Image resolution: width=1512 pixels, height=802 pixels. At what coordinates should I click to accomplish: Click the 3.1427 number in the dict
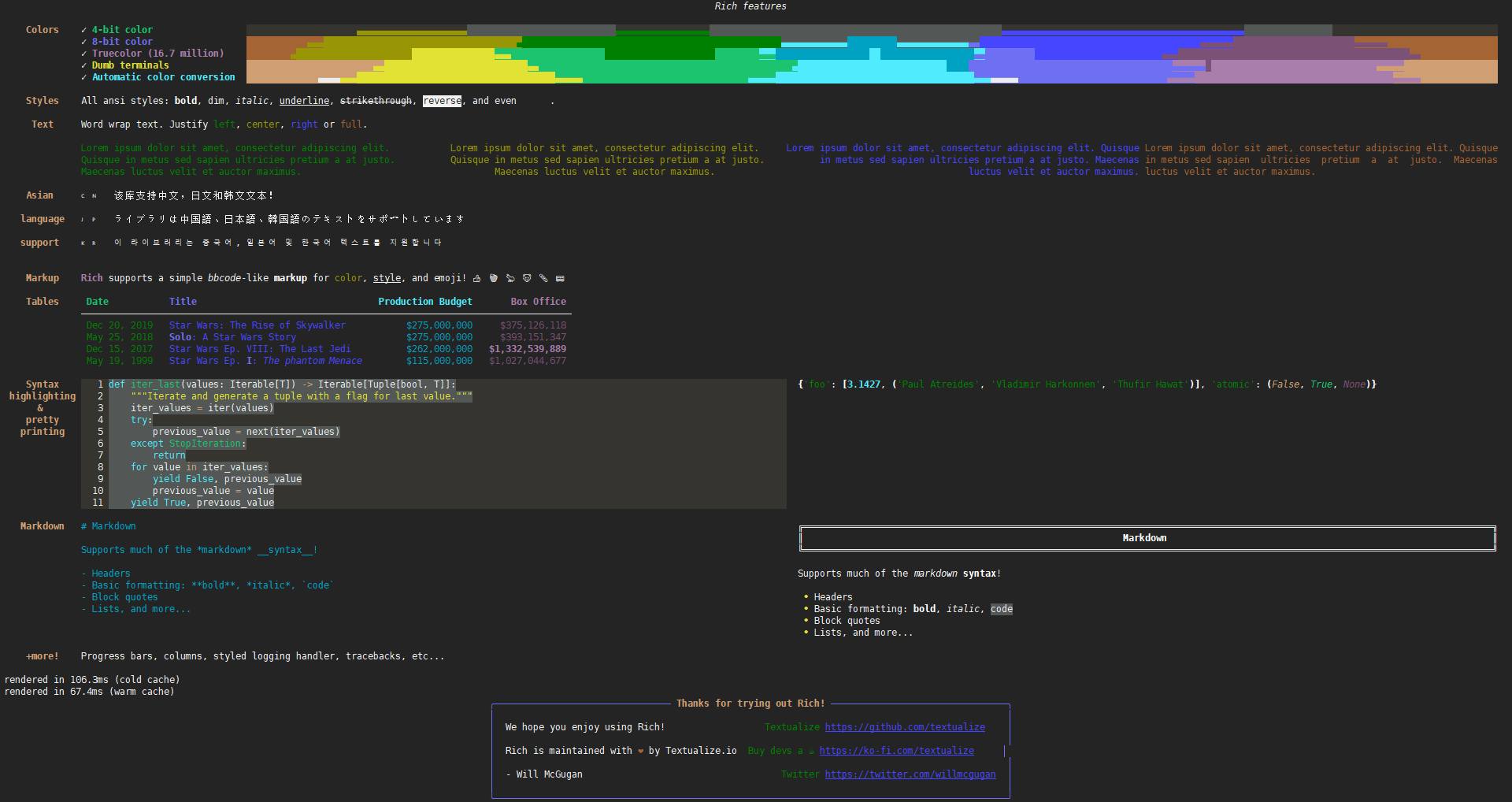point(864,384)
